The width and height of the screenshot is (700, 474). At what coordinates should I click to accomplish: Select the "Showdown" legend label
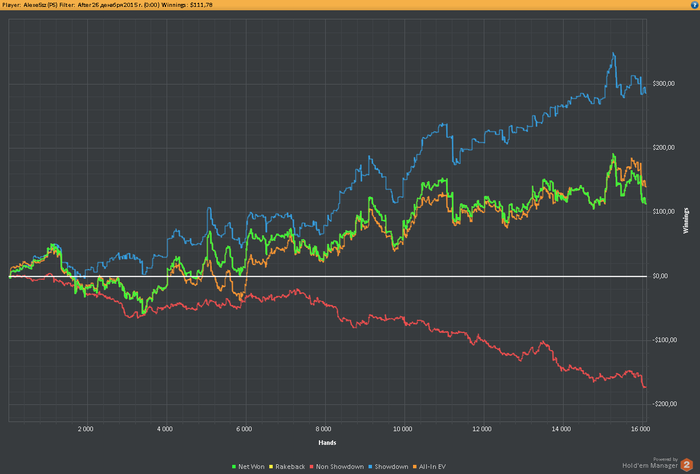tap(391, 467)
